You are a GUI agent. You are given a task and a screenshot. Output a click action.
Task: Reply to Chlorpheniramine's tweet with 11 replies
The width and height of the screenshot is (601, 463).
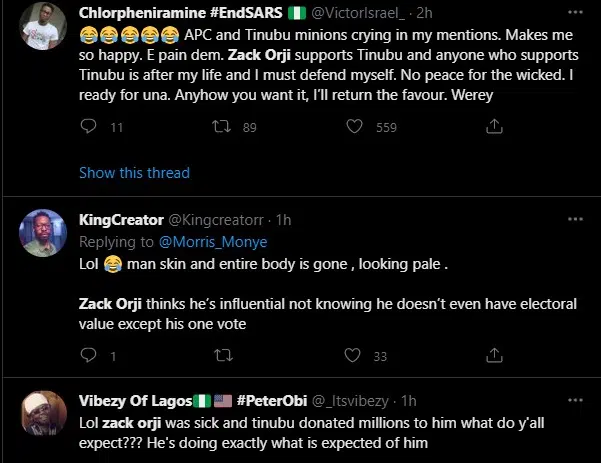(87, 127)
